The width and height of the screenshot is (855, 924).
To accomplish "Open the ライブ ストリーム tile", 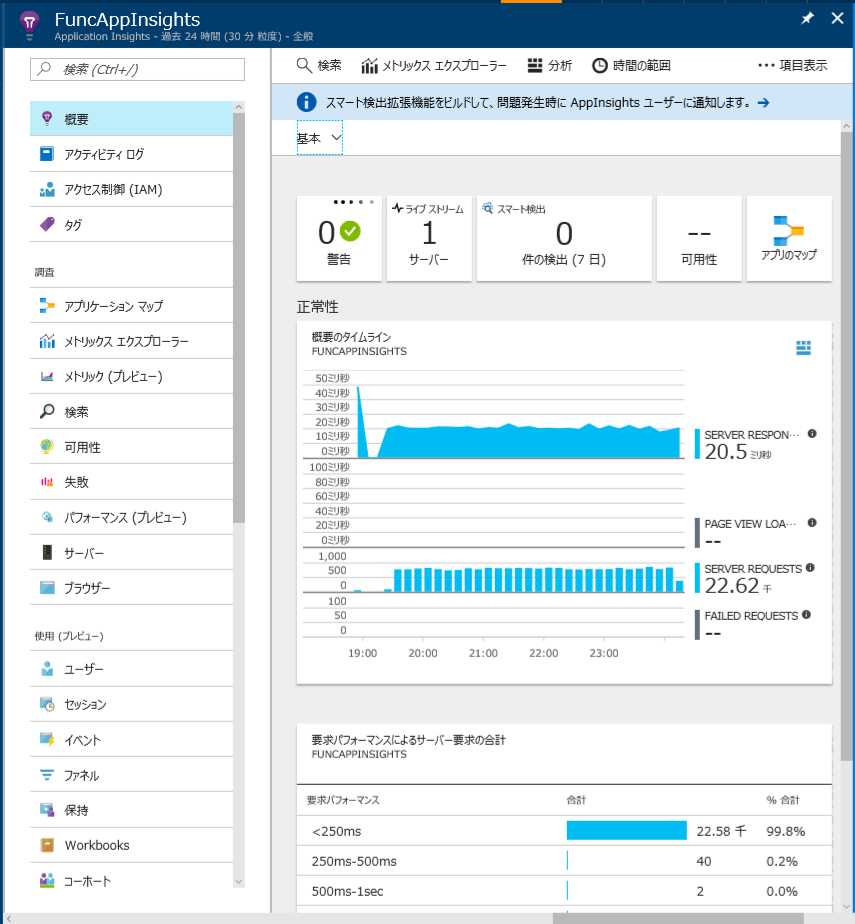I will (x=429, y=239).
